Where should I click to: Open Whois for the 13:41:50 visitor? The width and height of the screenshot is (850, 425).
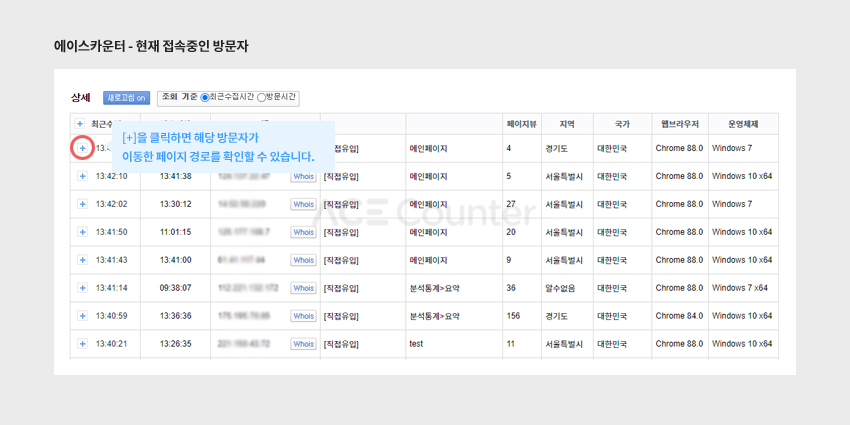303,232
